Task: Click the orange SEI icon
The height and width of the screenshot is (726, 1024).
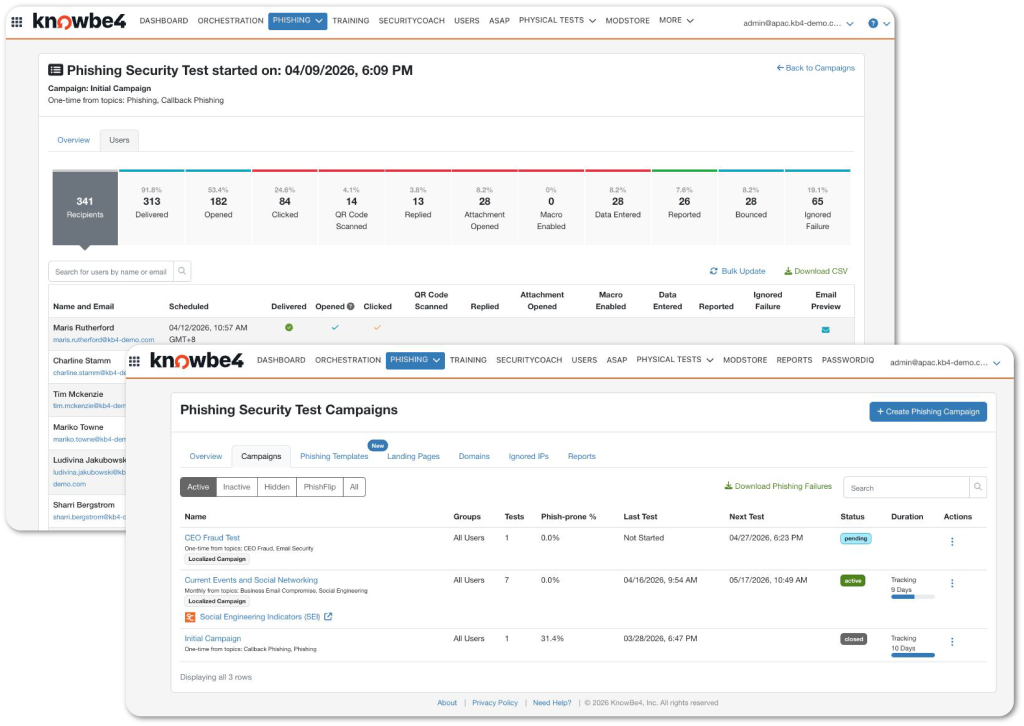Action: pyautogui.click(x=190, y=617)
